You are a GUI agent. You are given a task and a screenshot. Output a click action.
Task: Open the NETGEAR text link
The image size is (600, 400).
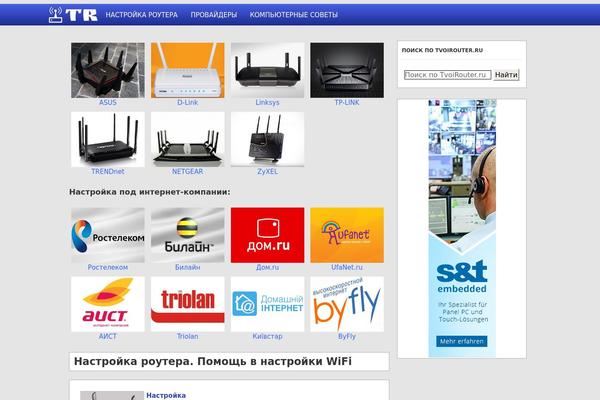188,171
